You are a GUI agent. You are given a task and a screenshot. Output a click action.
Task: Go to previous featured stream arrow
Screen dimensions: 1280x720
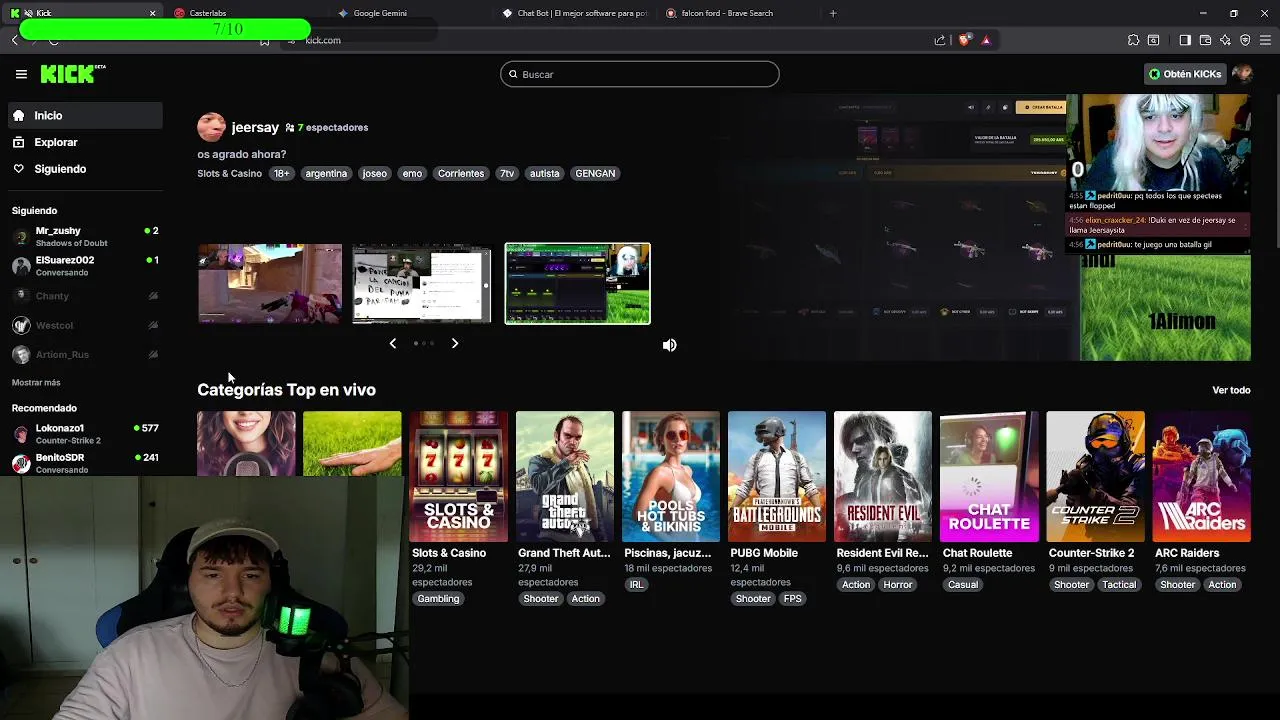point(393,343)
